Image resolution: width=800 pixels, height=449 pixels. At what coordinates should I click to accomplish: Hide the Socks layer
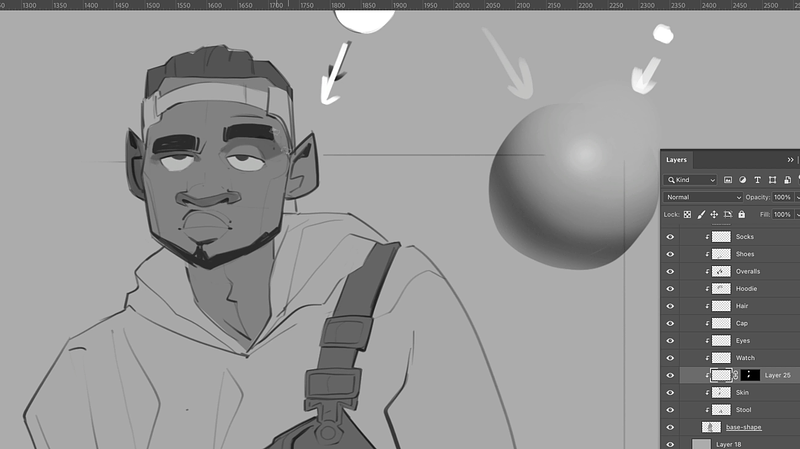point(670,237)
